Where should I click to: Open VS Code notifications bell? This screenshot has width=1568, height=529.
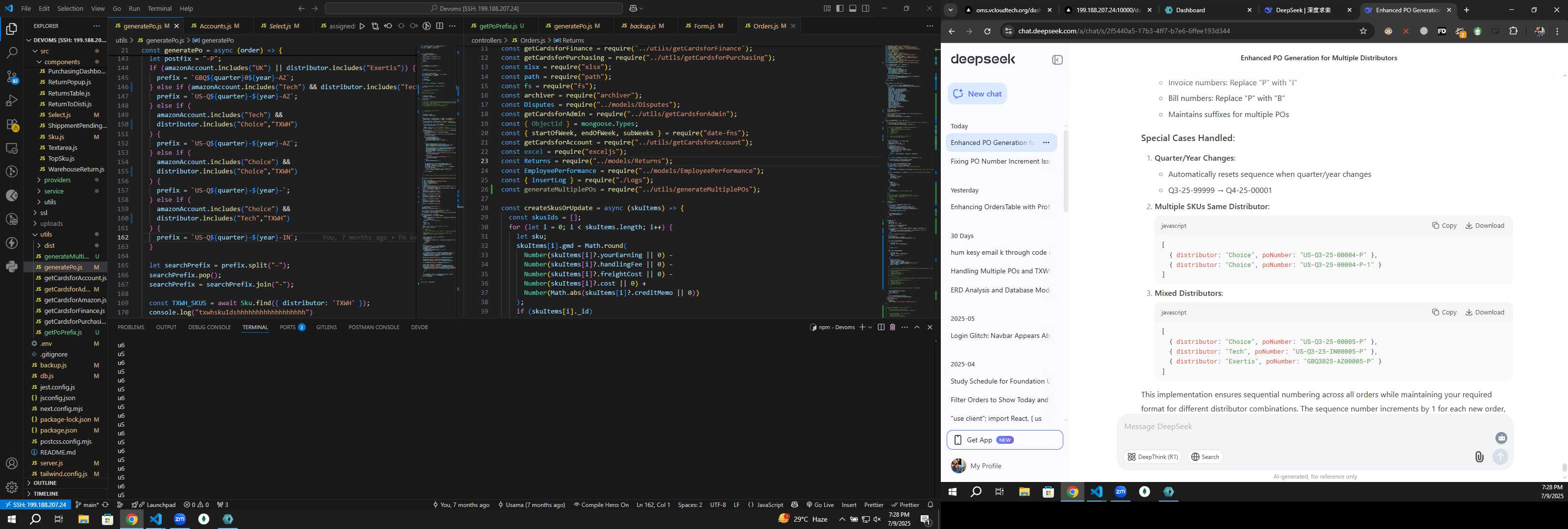[930, 505]
